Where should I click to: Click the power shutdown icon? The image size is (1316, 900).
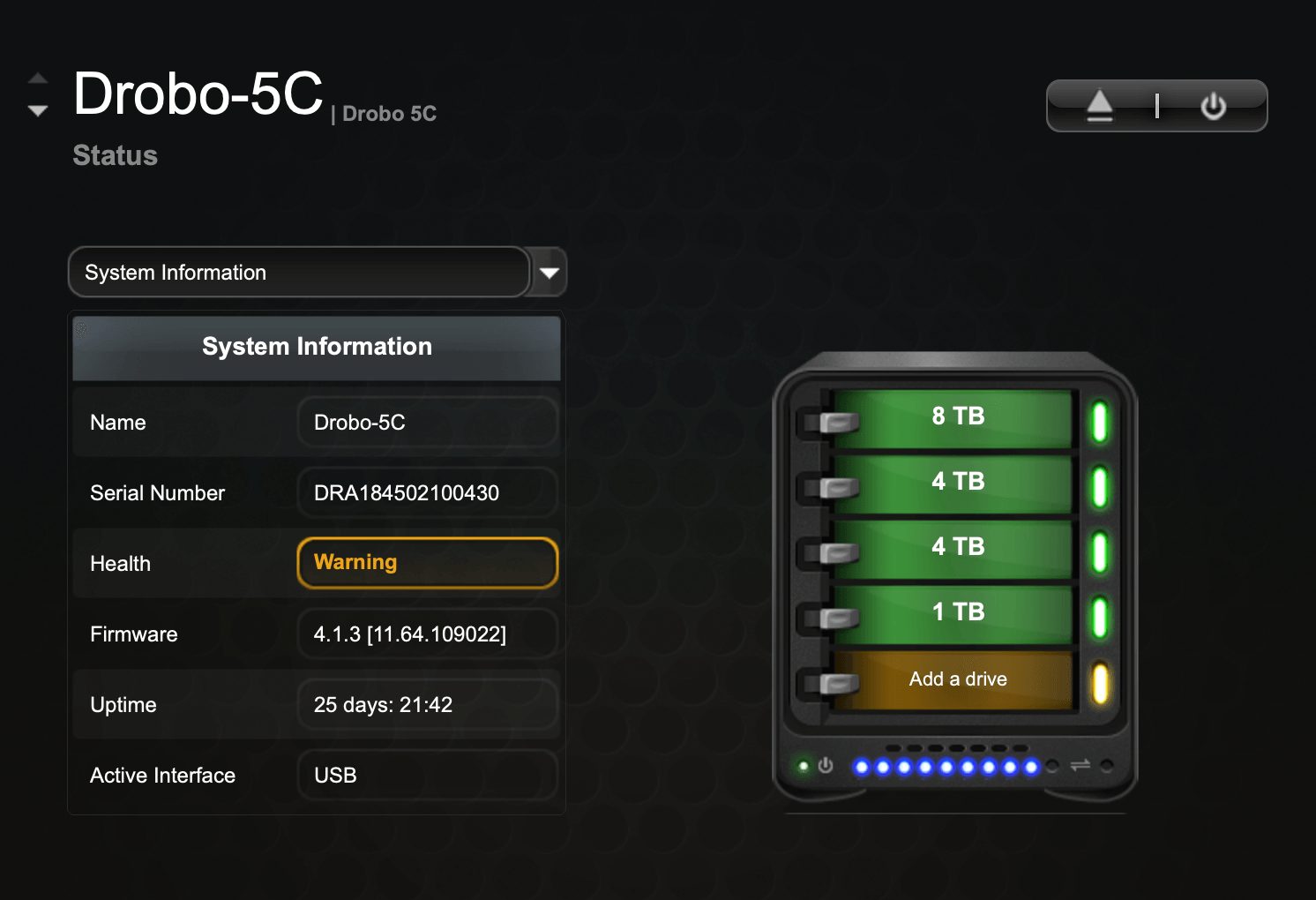(x=1214, y=106)
